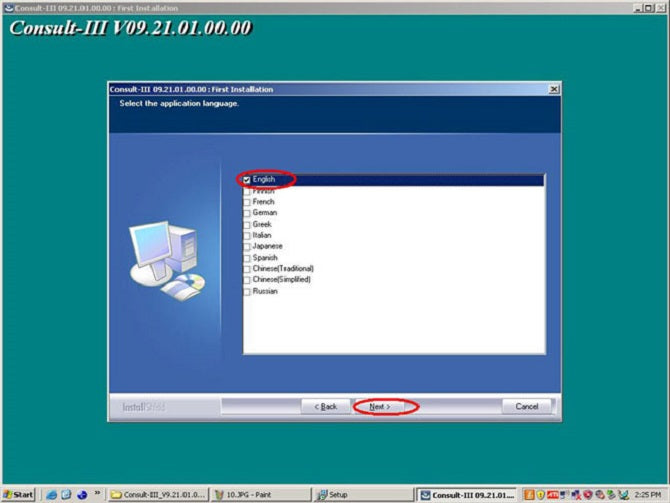Select the Spanish label in language list
Viewport: 670px width, 503px height.
[x=265, y=258]
